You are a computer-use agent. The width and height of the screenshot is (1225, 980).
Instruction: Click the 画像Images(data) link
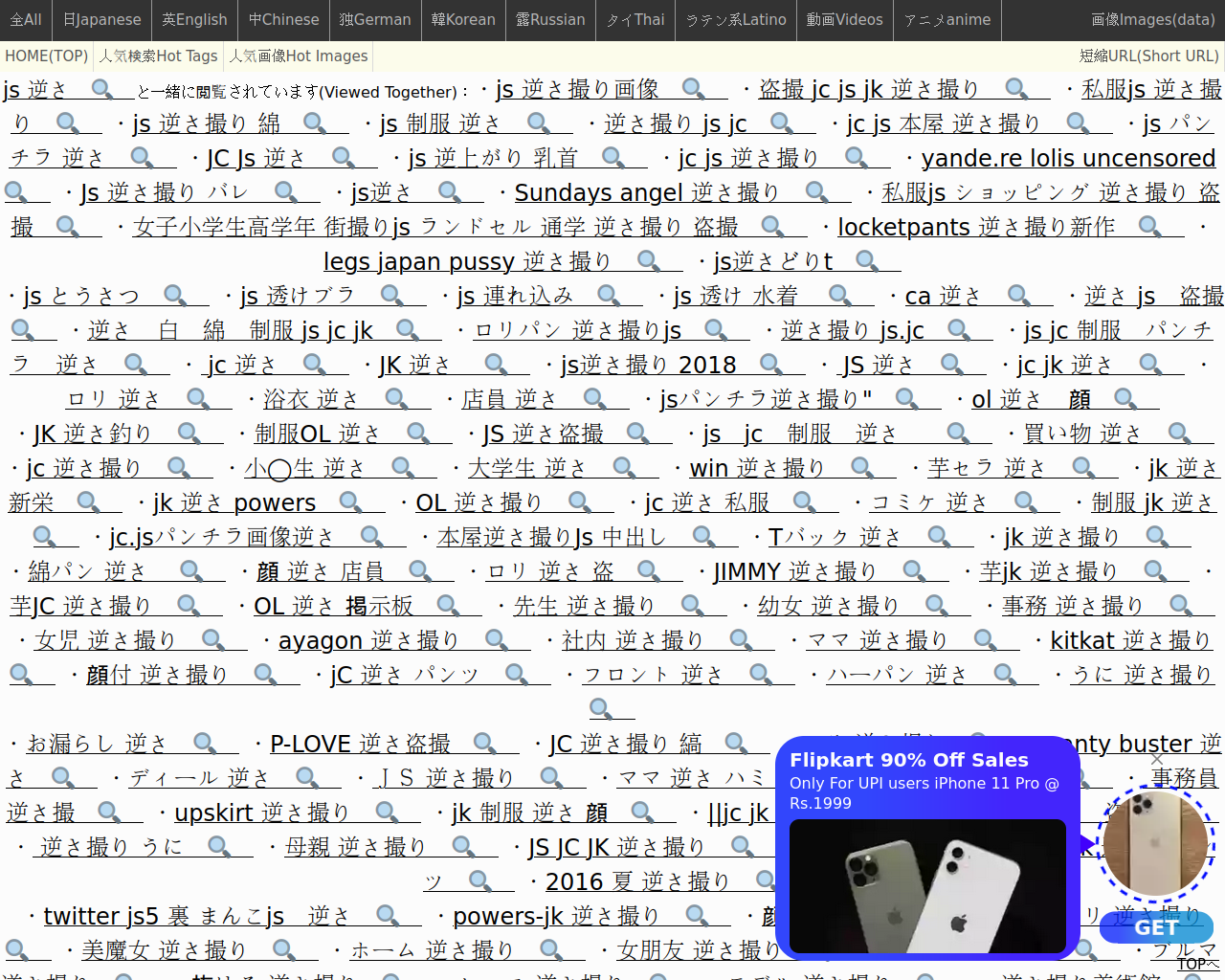click(1153, 20)
